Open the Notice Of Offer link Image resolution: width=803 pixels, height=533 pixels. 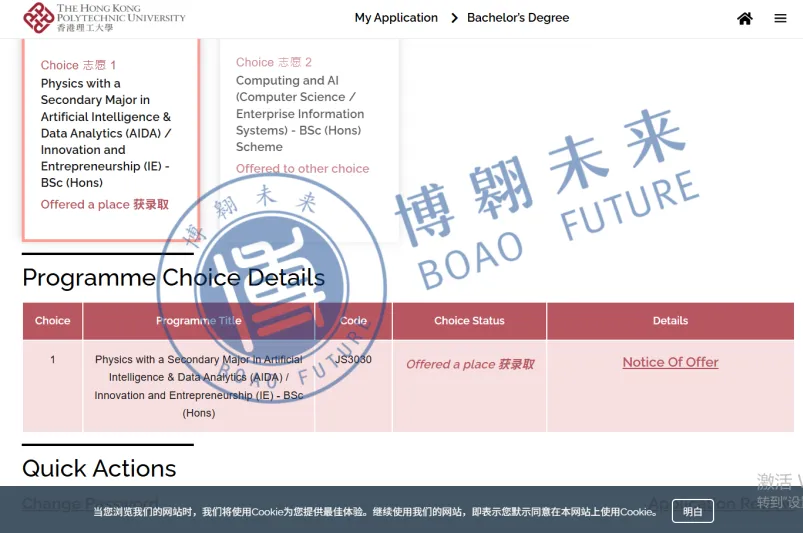tap(670, 362)
